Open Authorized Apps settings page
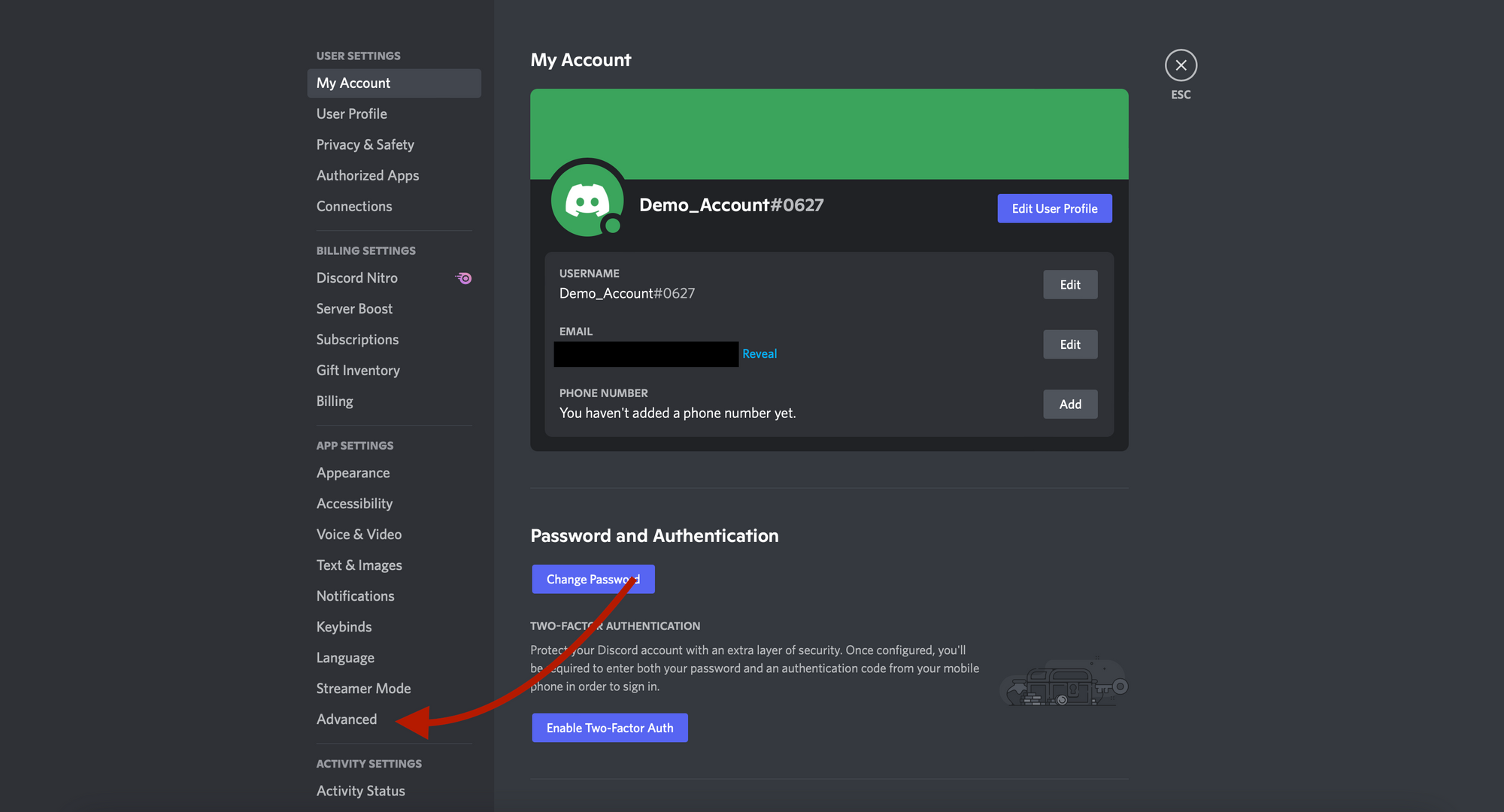Screen dimensions: 1504x812 368,175
